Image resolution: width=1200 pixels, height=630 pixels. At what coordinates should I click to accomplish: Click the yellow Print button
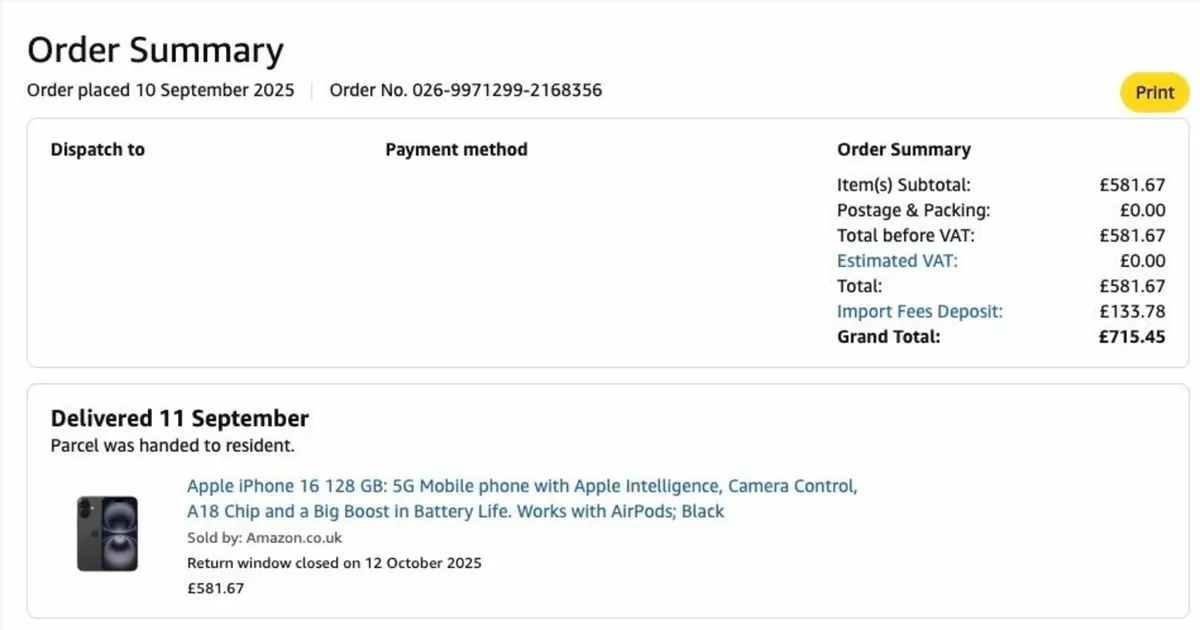(1154, 92)
